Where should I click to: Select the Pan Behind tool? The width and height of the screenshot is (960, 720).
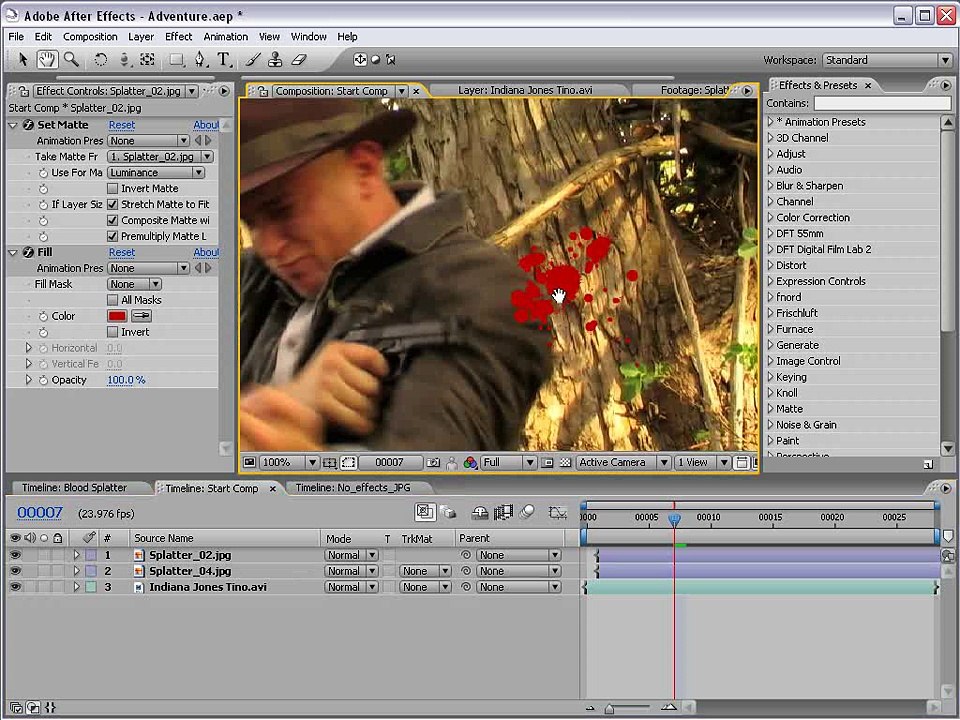coord(147,59)
